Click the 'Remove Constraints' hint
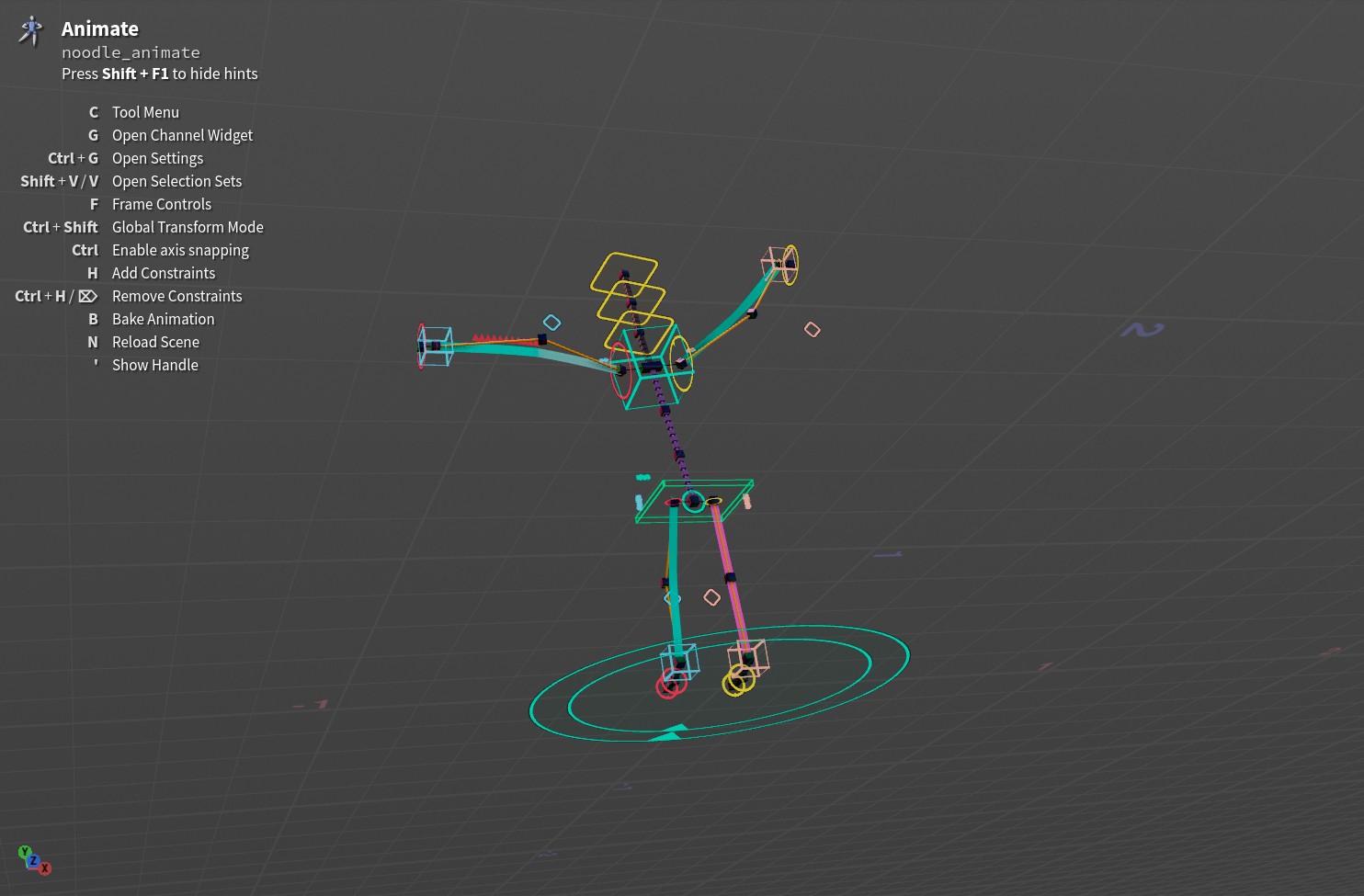This screenshot has width=1364, height=896. (177, 296)
